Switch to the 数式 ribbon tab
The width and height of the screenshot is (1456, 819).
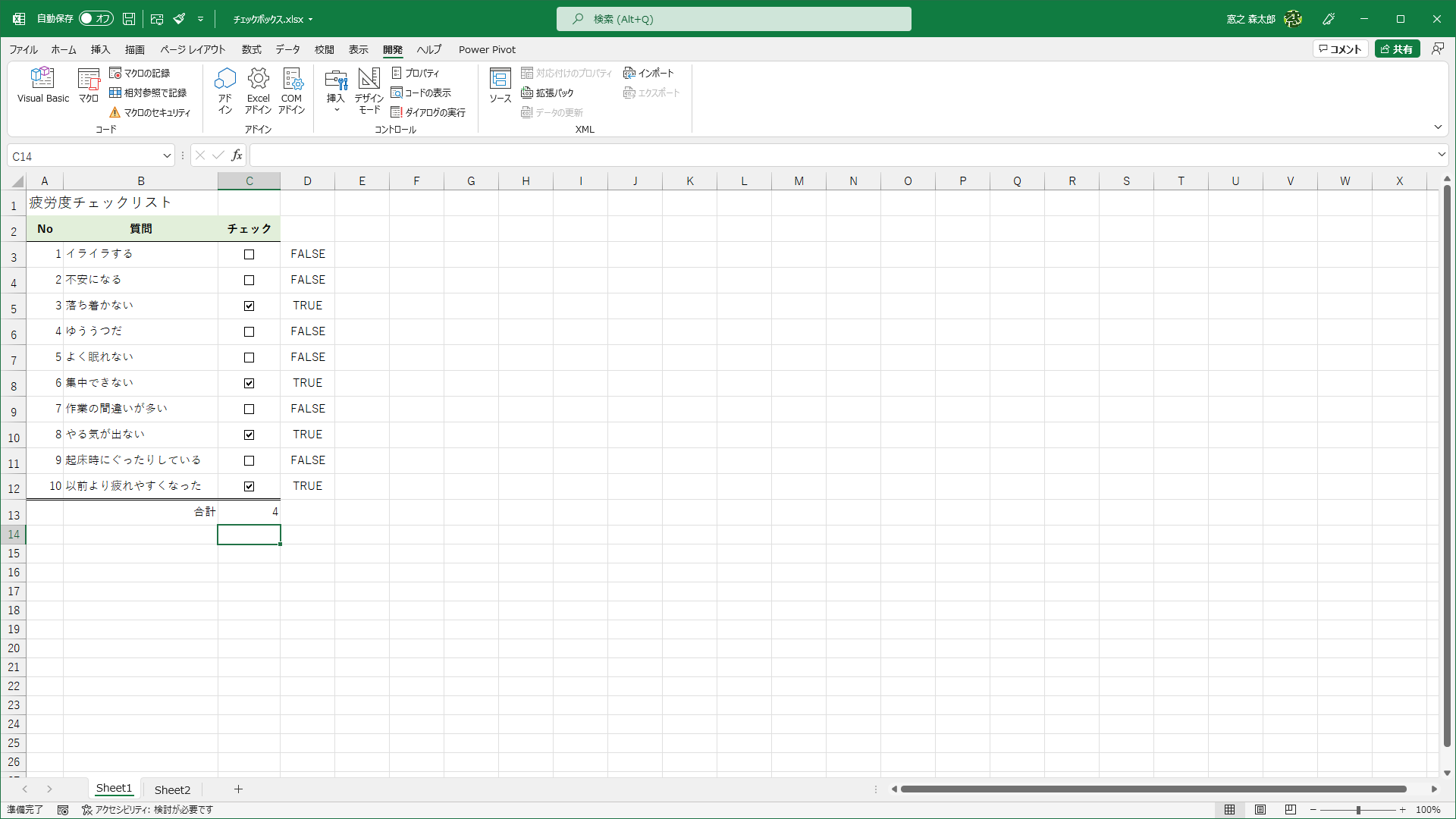251,50
